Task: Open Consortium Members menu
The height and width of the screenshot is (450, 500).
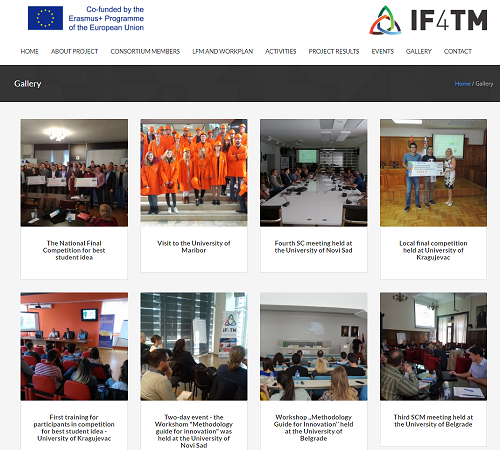Action: pos(145,51)
